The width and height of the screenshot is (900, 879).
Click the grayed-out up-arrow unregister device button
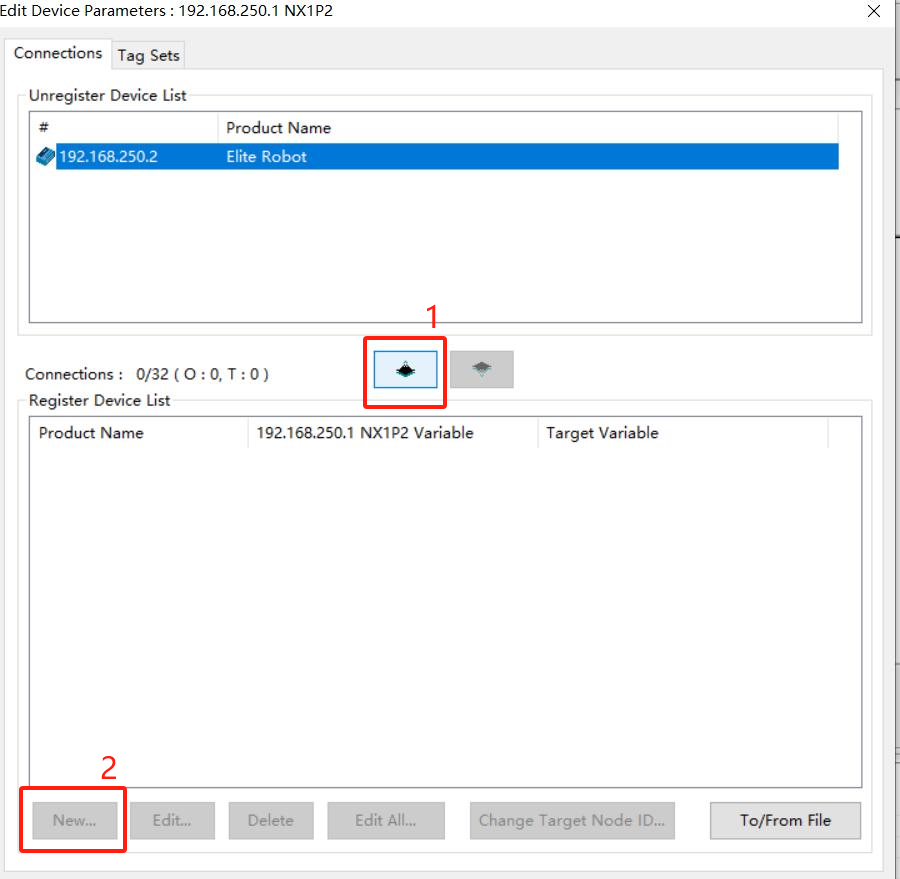pos(481,370)
